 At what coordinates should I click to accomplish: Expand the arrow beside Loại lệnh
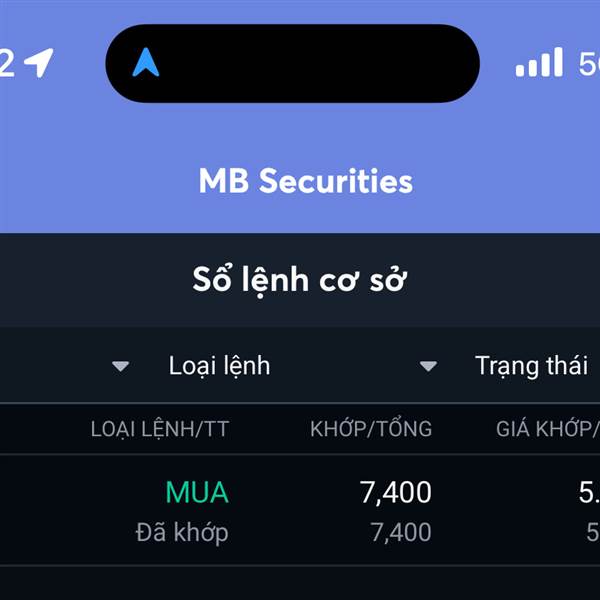point(120,366)
